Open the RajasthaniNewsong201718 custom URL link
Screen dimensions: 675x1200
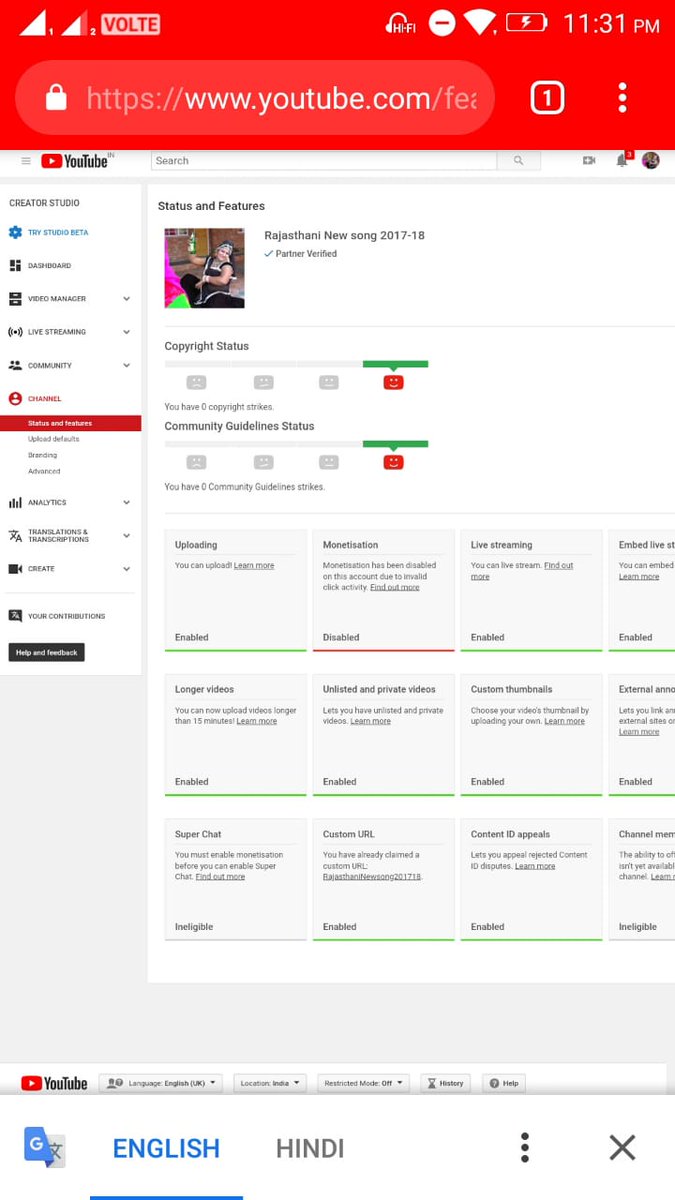372,877
